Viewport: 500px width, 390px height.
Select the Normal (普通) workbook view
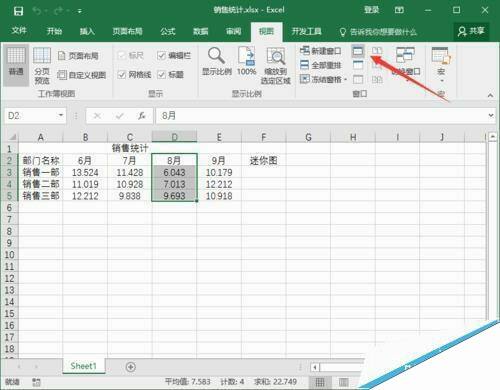pos(16,64)
